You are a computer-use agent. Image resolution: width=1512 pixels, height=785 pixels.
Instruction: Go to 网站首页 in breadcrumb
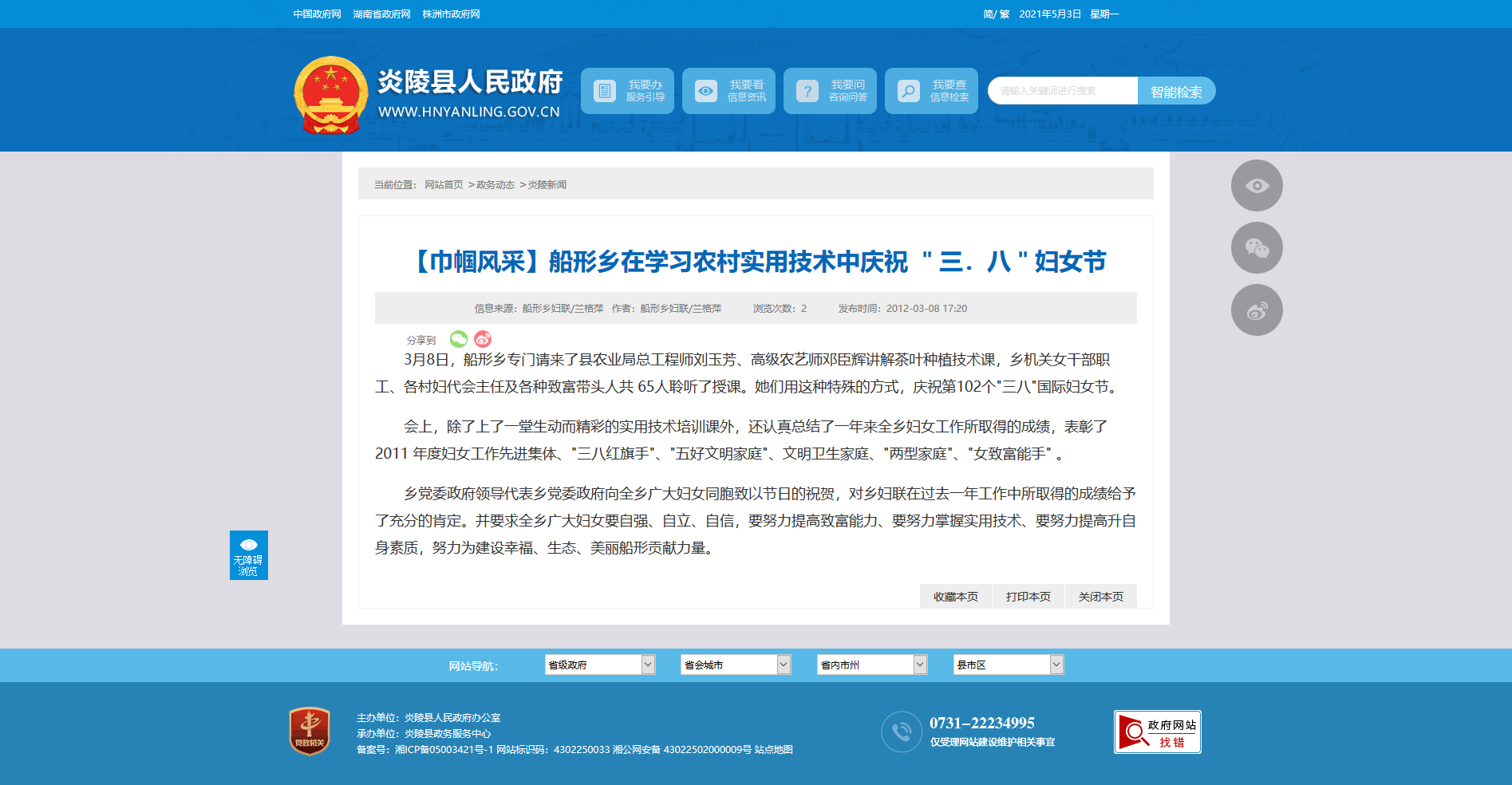444,185
